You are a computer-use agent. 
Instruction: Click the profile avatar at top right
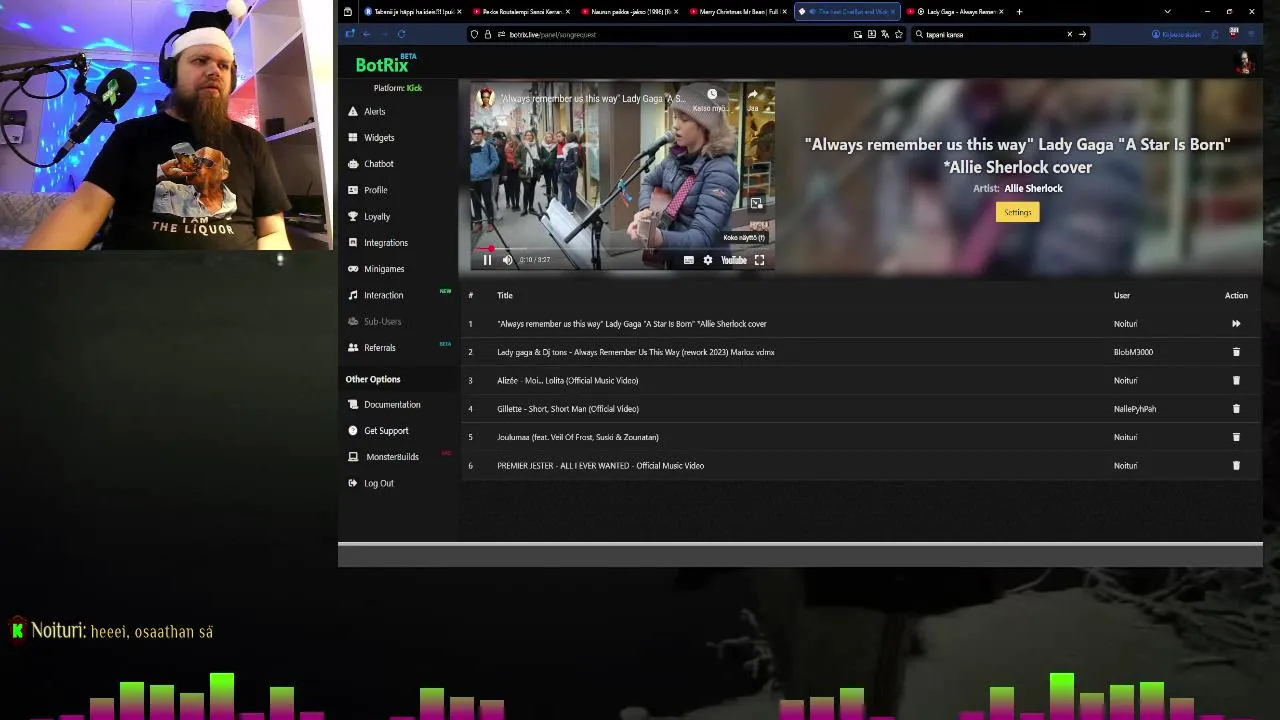click(x=1244, y=63)
